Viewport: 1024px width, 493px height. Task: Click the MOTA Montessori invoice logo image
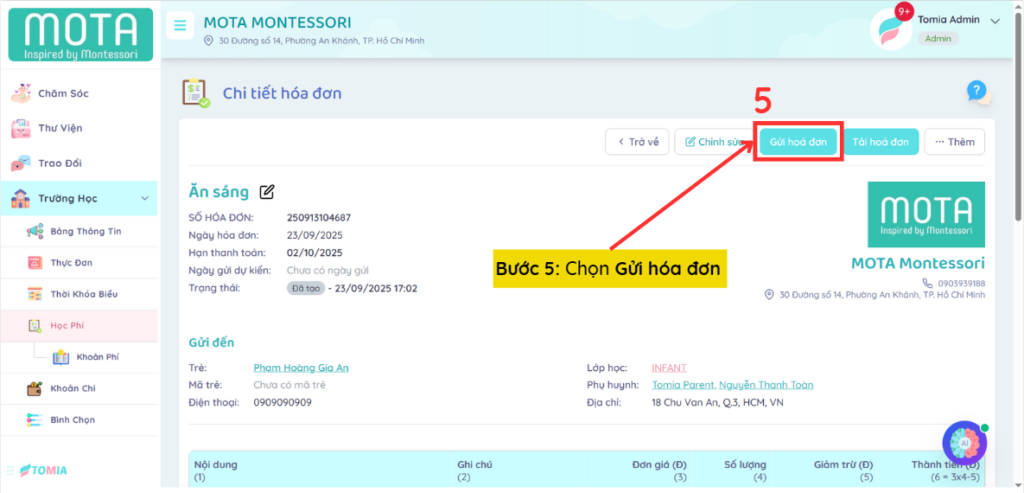(925, 215)
